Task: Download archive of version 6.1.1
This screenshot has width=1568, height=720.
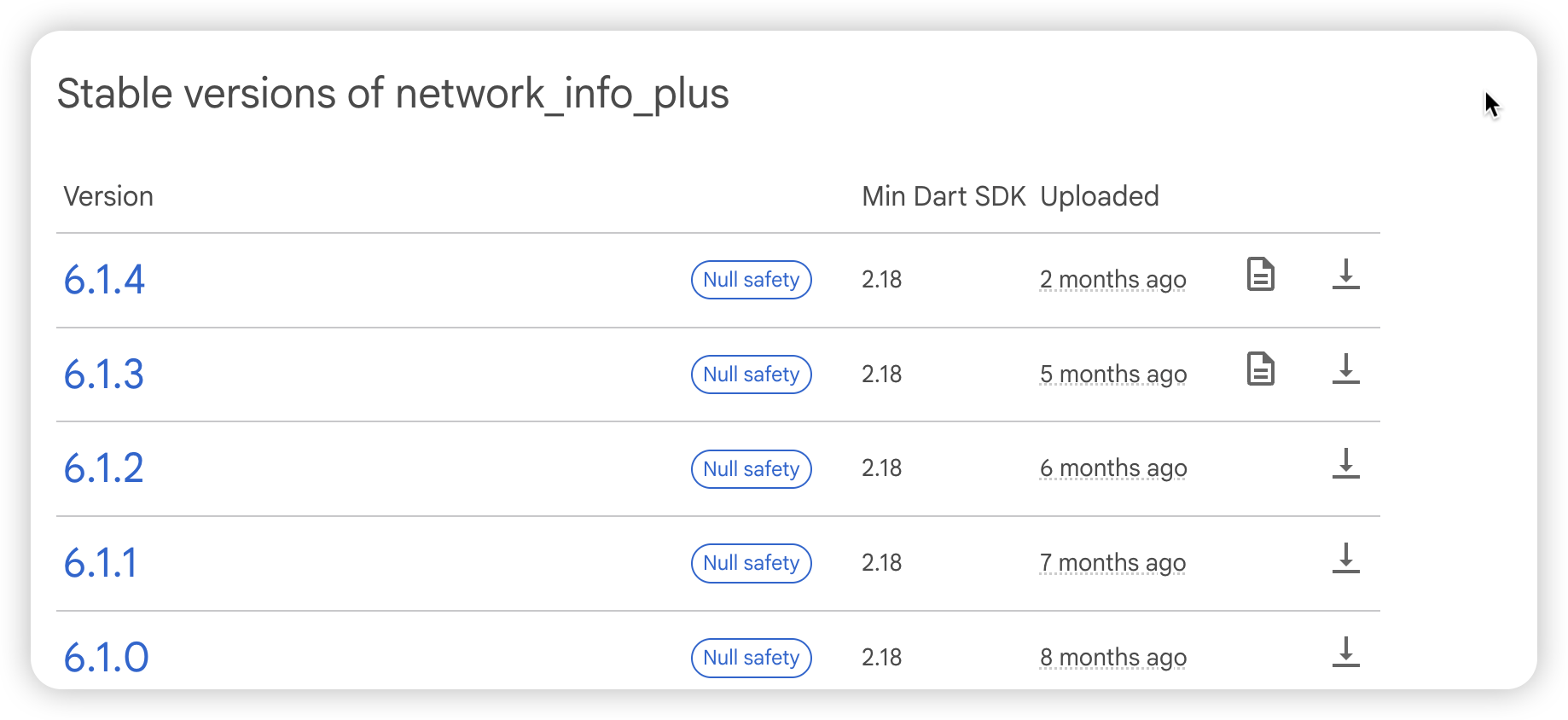Action: (1345, 558)
